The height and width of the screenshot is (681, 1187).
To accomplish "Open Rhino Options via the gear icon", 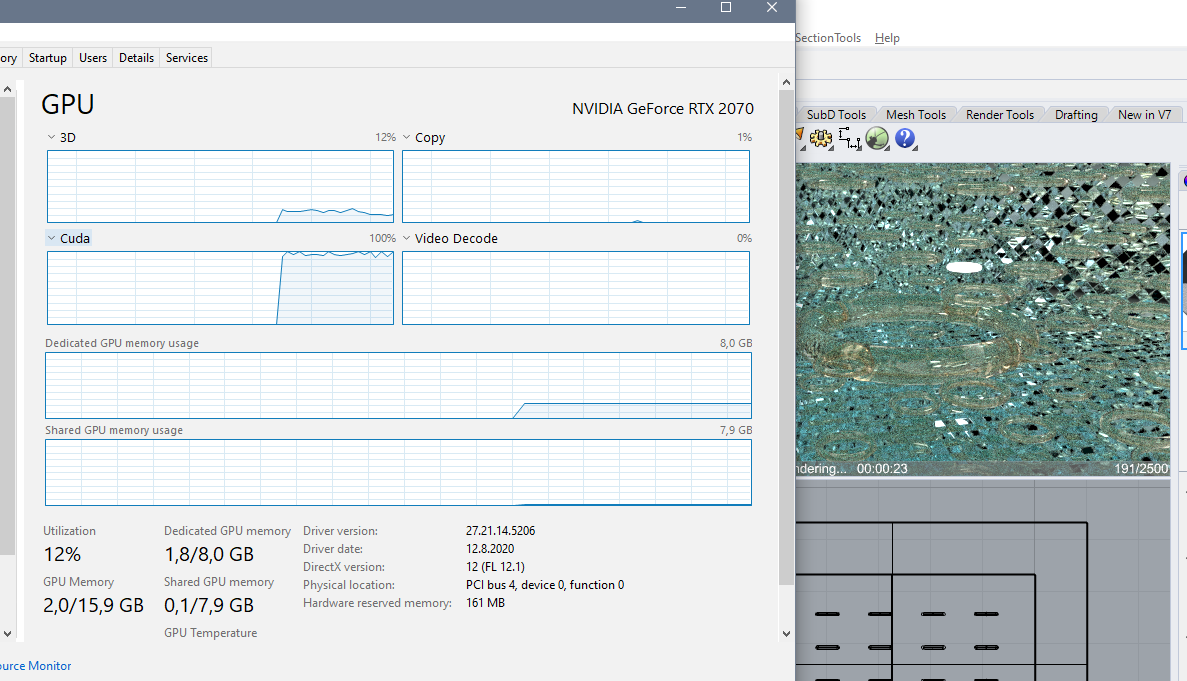I will pos(821,139).
